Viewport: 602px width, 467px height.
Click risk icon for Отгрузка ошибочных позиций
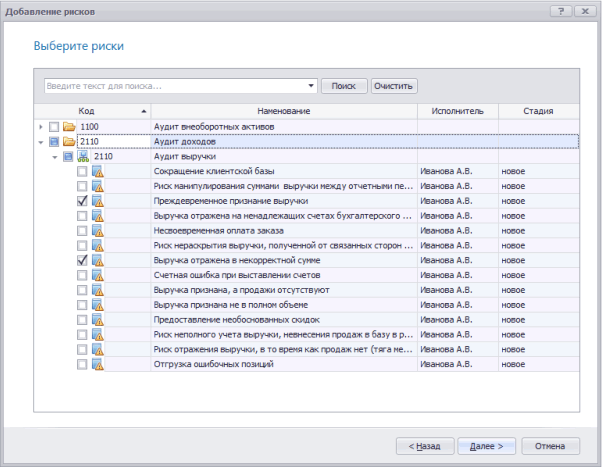click(98, 364)
